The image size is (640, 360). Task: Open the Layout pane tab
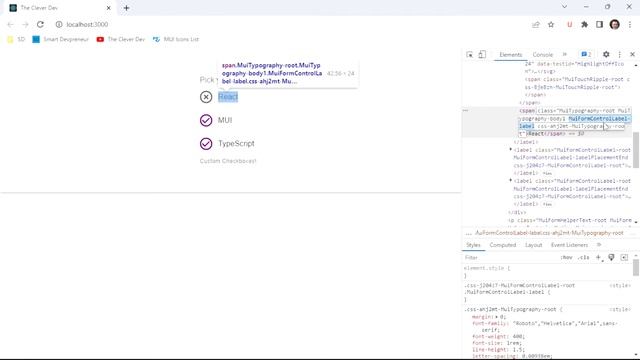(533, 245)
